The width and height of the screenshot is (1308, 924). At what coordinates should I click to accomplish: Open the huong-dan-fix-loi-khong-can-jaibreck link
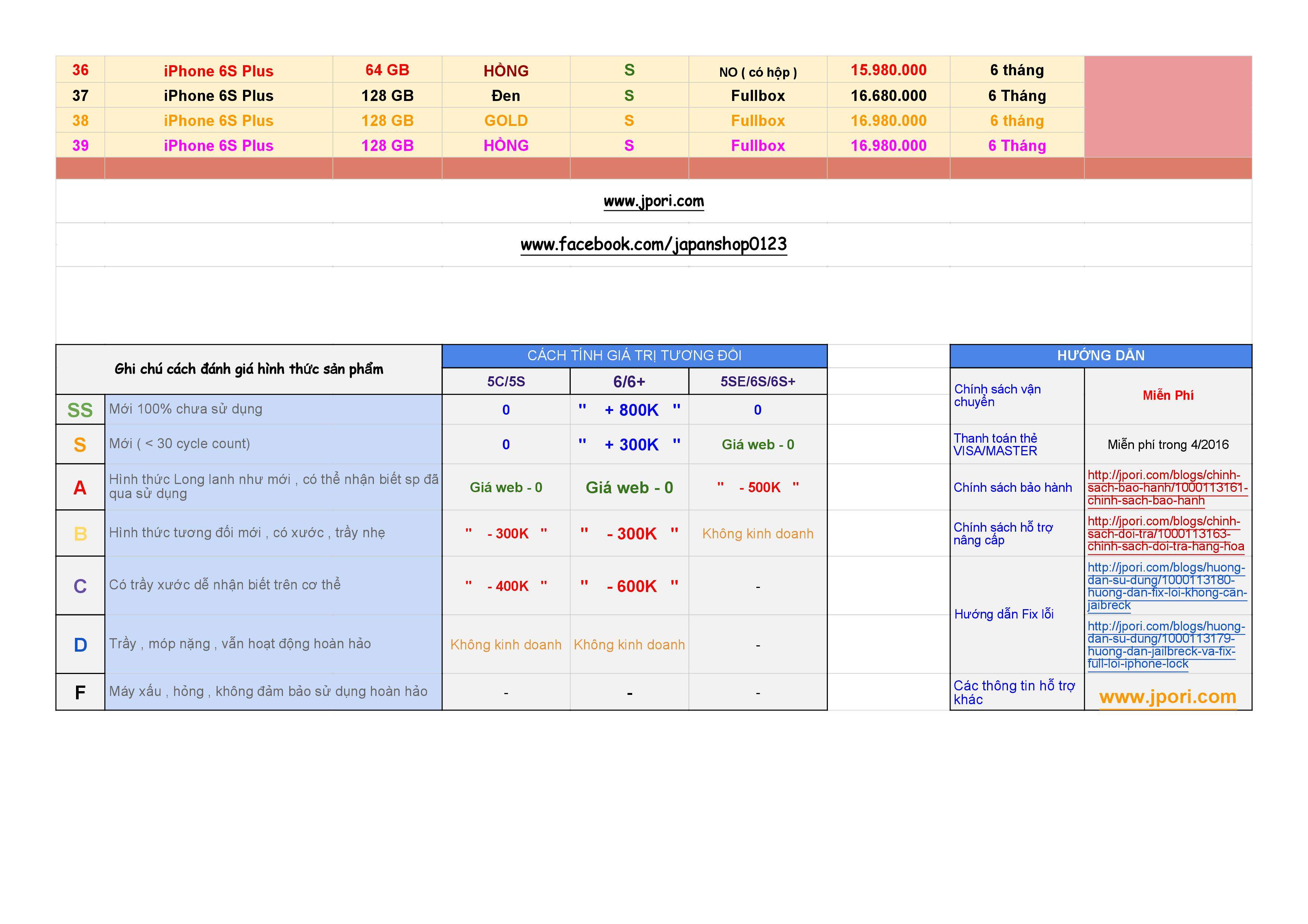[x=1167, y=586]
